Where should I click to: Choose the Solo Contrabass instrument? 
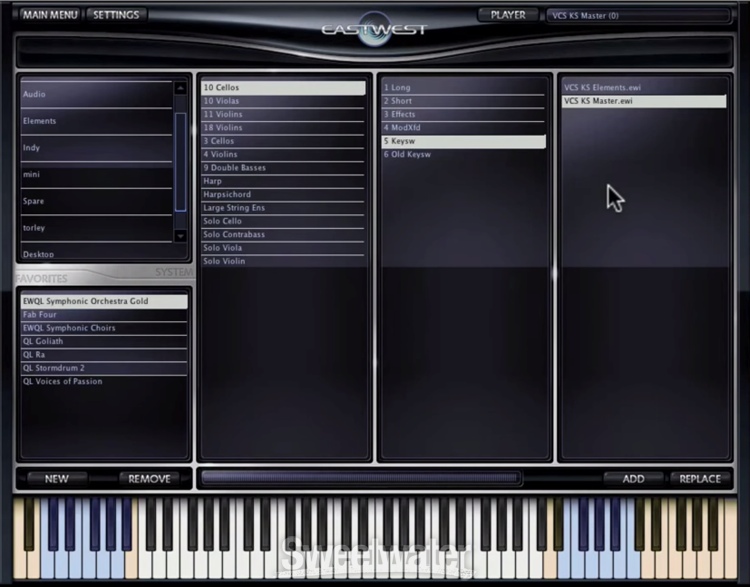(283, 235)
